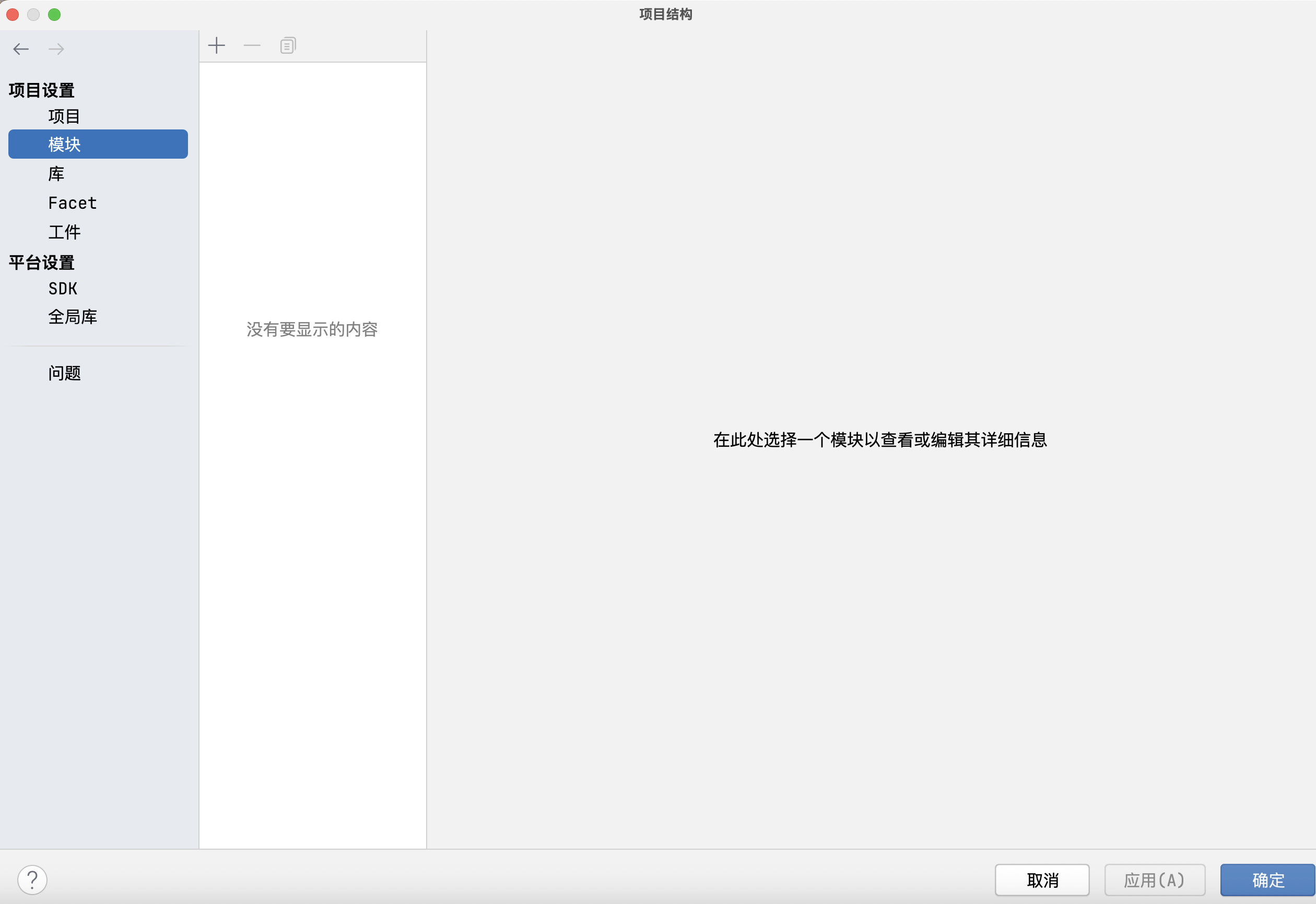
Task: Click the back navigation arrow
Action: tap(21, 49)
